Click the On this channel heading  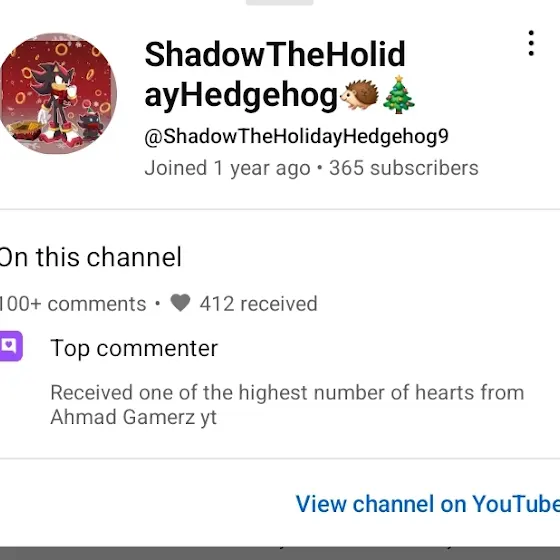point(90,257)
